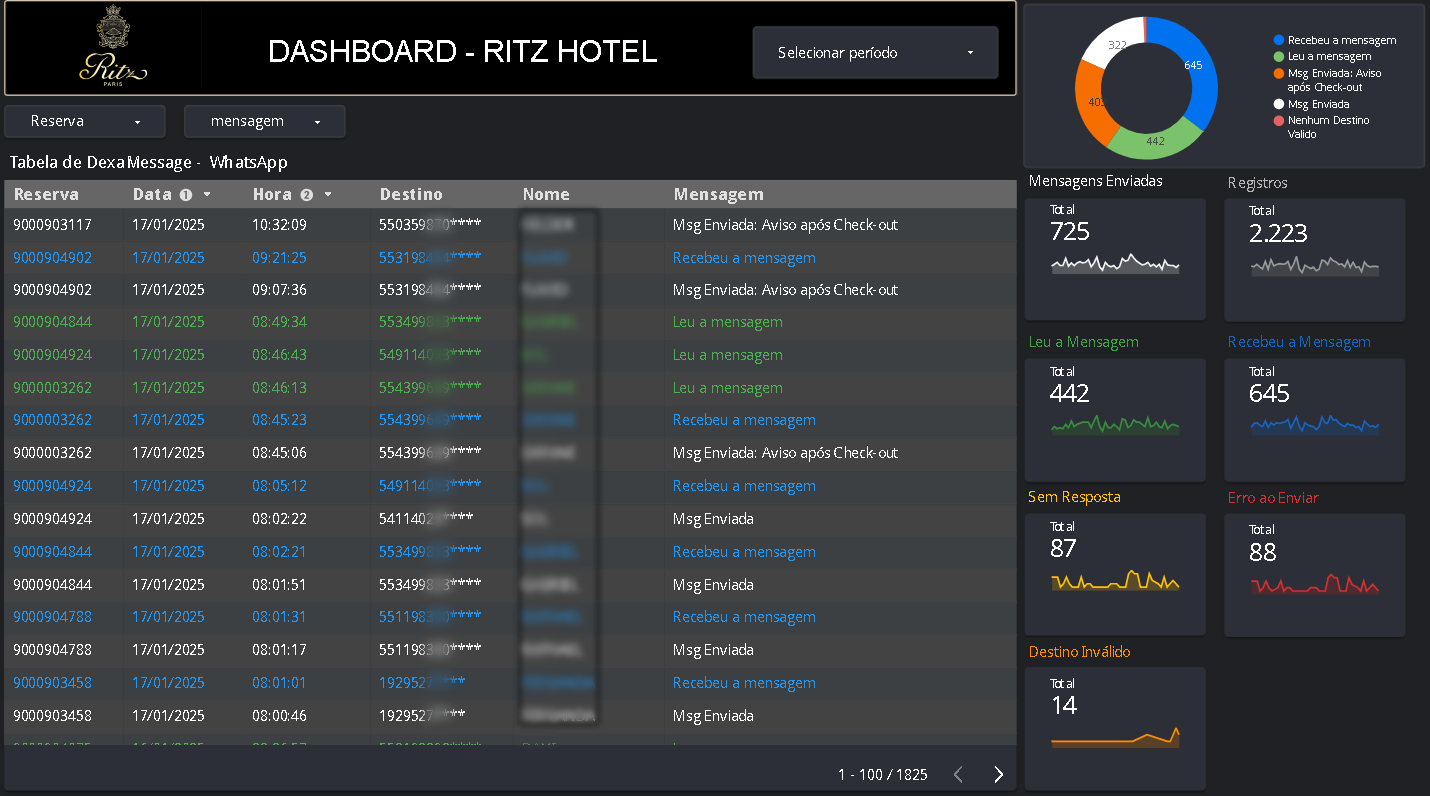Click Registros total 2.223 scorecard
This screenshot has height=796, width=1430.
point(1314,259)
